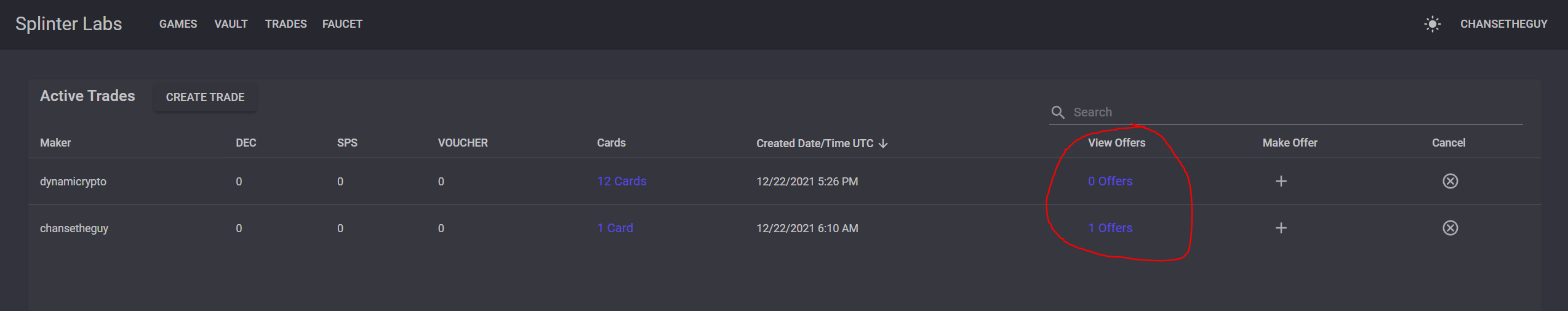The image size is (1568, 311).
Task: View 1 Offers for chansetheguy
Action: coord(1110,228)
